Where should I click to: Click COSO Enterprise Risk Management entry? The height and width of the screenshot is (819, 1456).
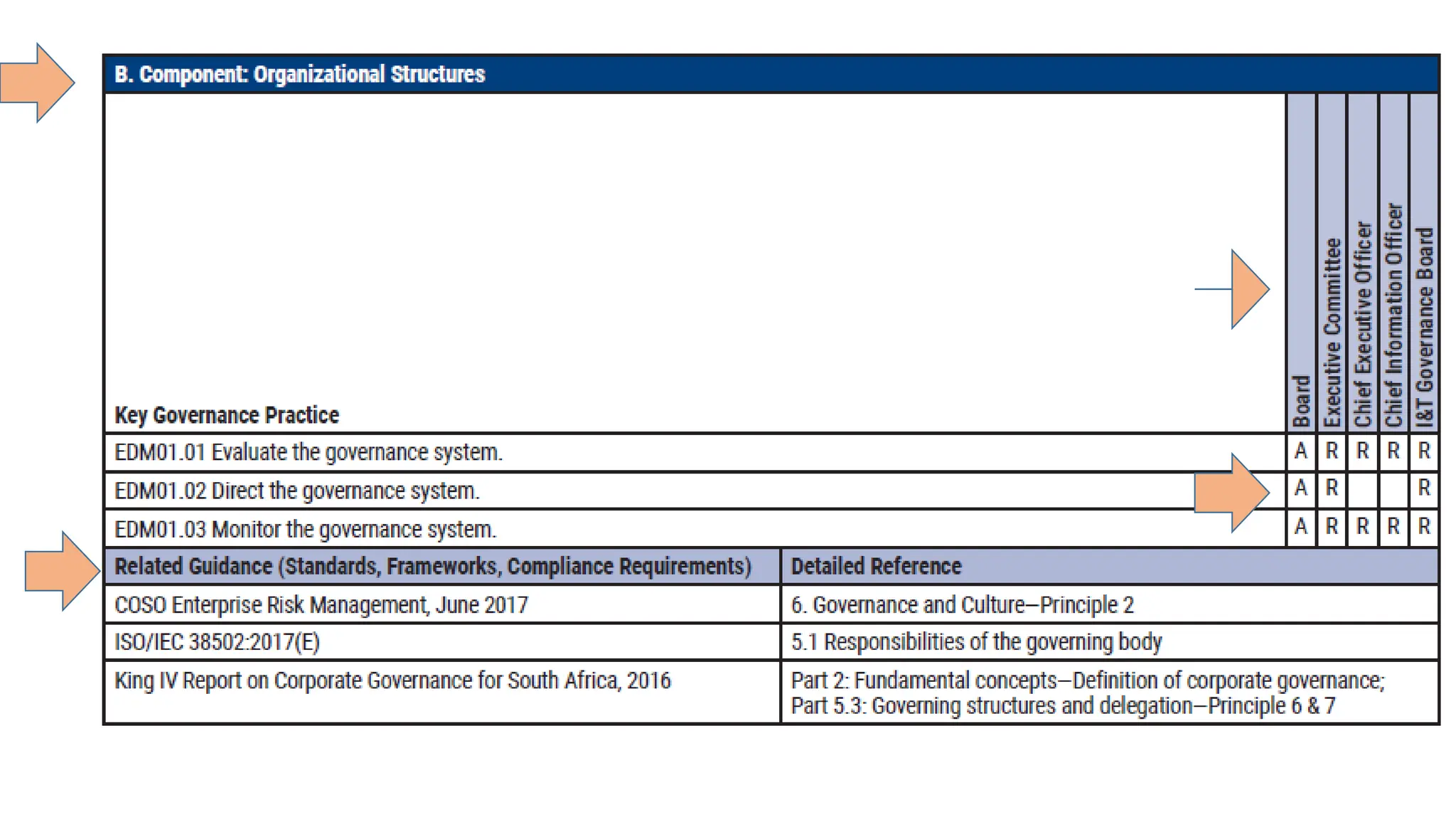[x=321, y=605]
